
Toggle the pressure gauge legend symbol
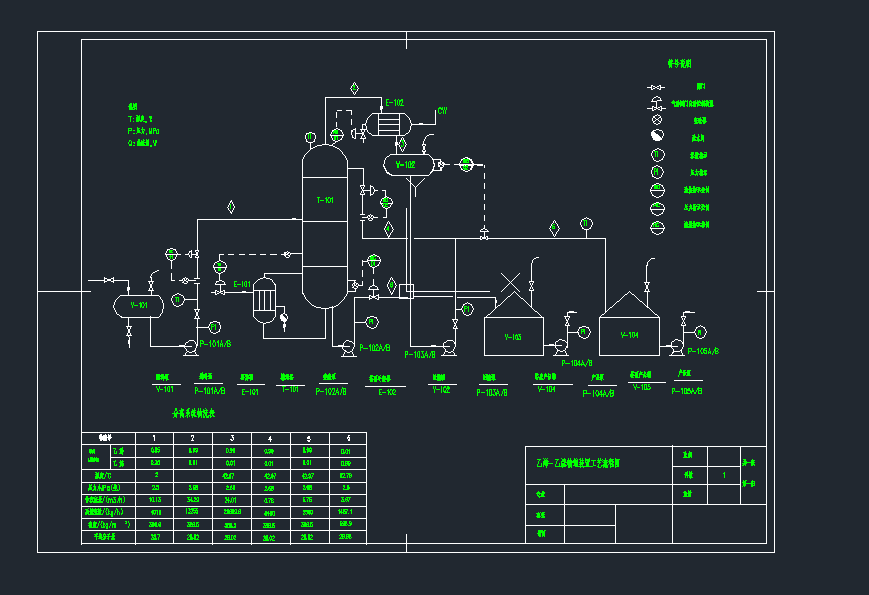[657, 170]
